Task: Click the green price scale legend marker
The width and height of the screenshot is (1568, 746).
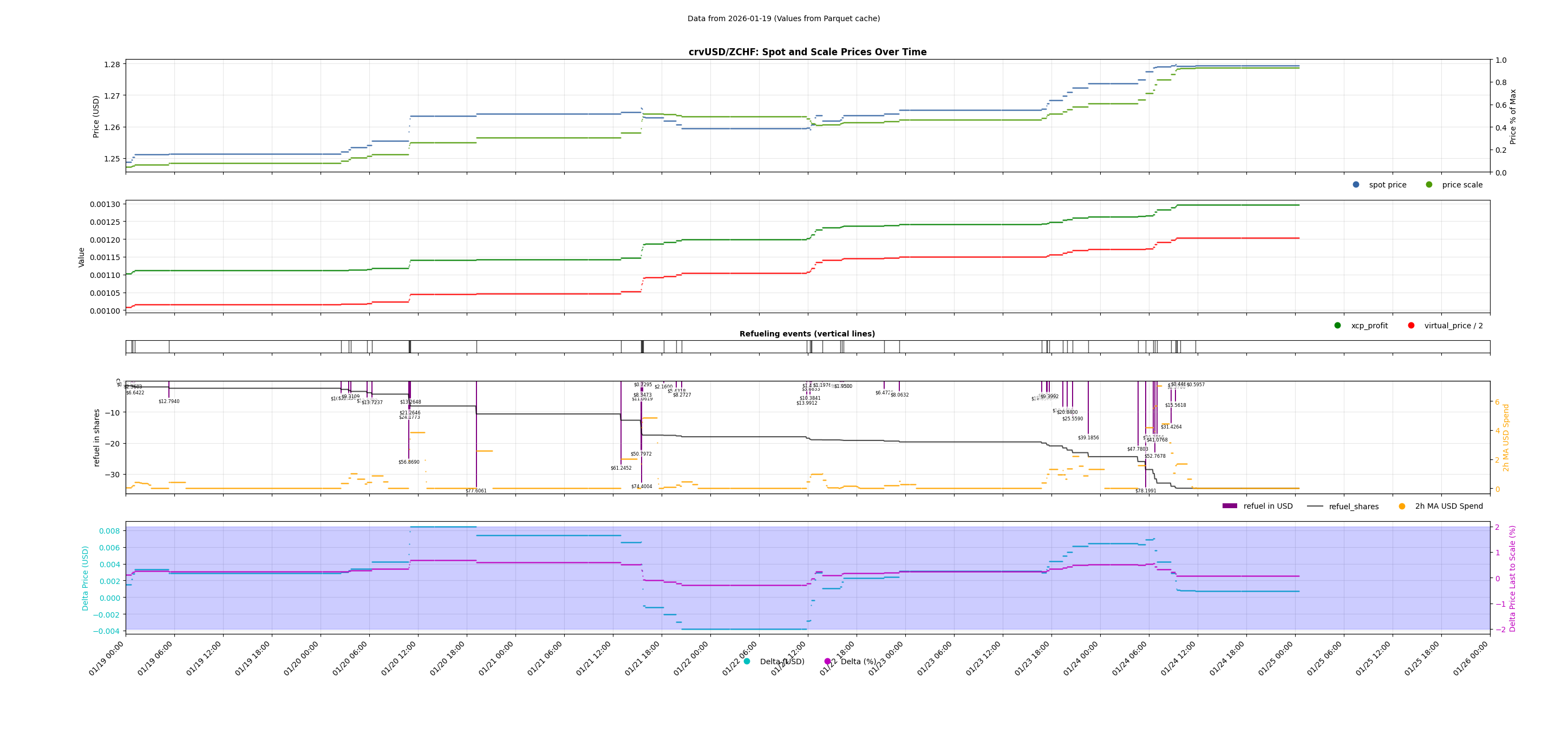Action: 1429,185
